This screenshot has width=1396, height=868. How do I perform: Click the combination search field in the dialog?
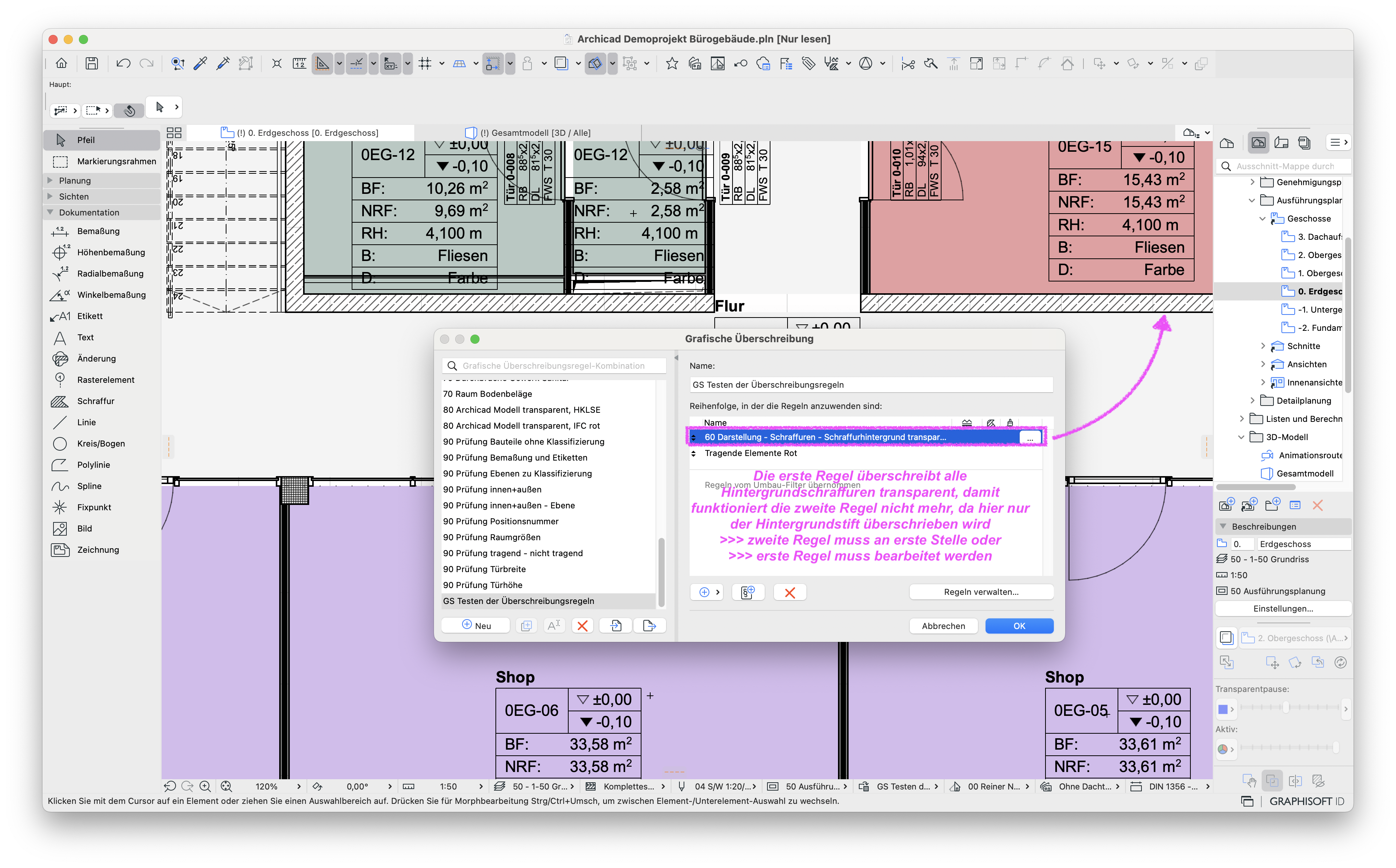point(554,366)
